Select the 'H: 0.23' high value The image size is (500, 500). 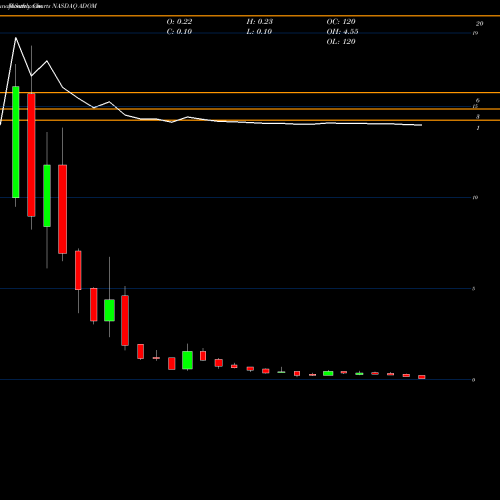point(260,22)
